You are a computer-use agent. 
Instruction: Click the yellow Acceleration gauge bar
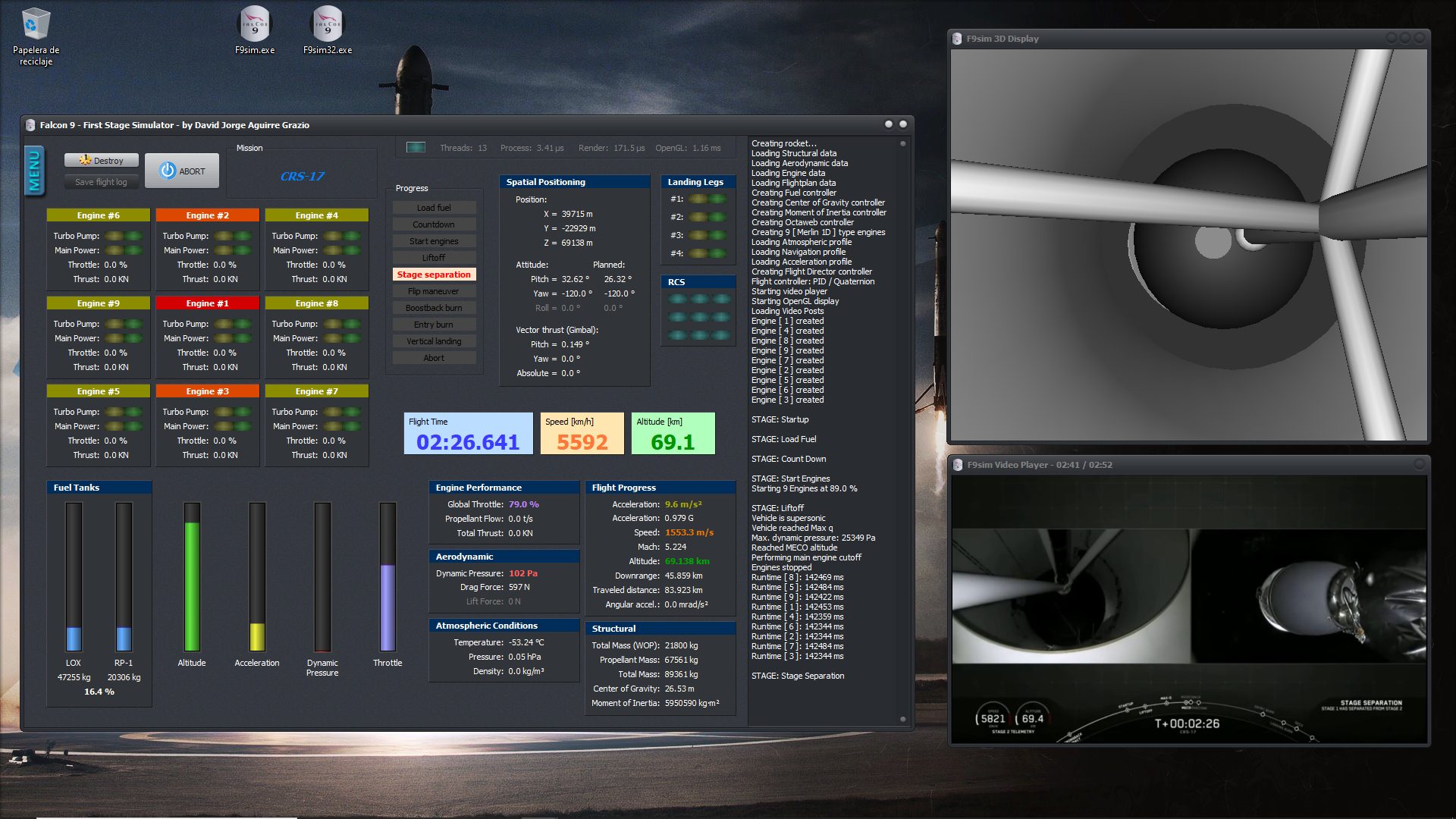257,576
